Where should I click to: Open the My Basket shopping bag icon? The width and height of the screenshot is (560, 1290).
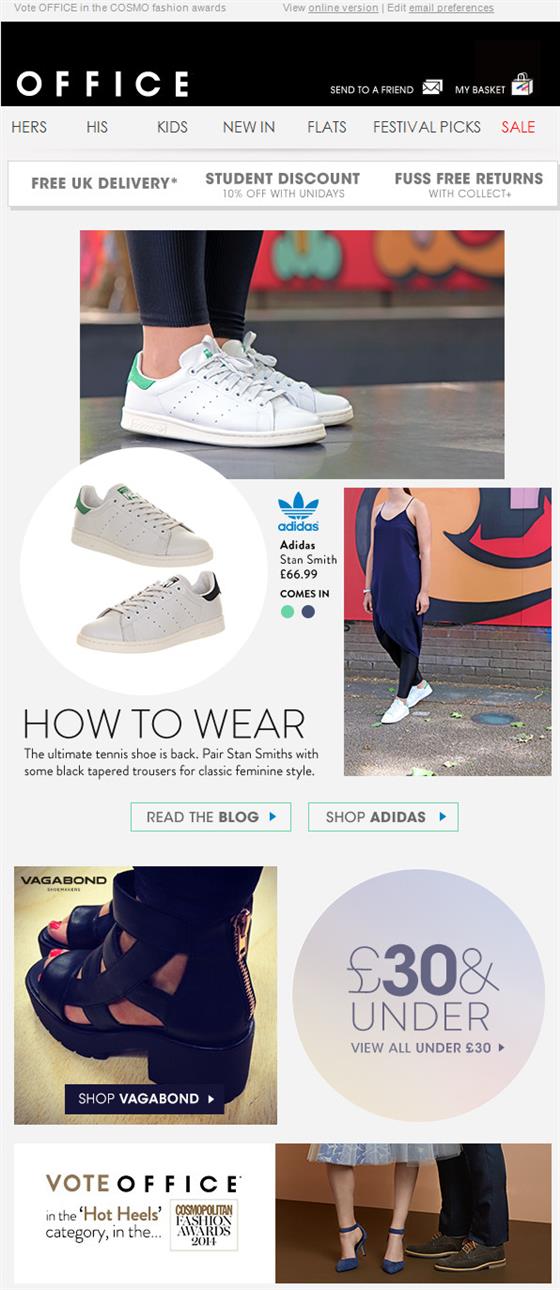coord(522,84)
